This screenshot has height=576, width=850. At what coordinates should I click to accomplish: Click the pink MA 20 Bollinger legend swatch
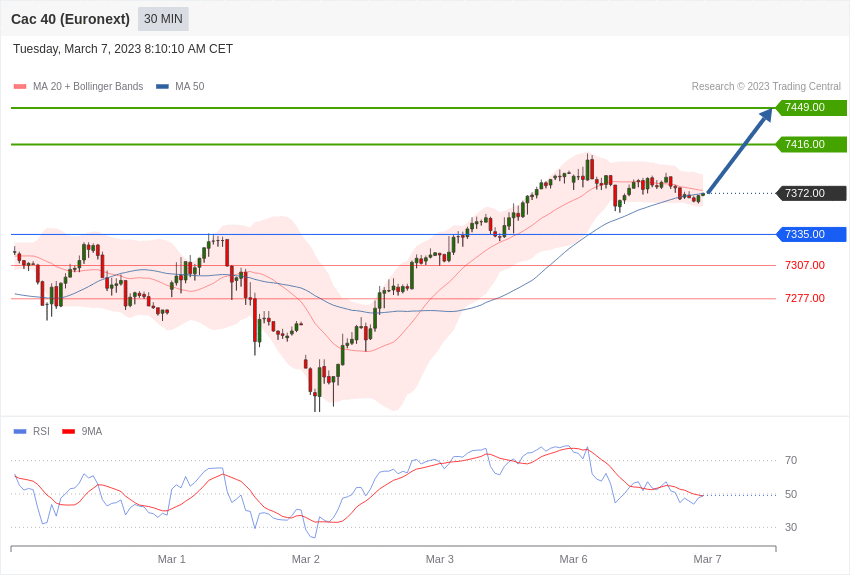tap(20, 87)
